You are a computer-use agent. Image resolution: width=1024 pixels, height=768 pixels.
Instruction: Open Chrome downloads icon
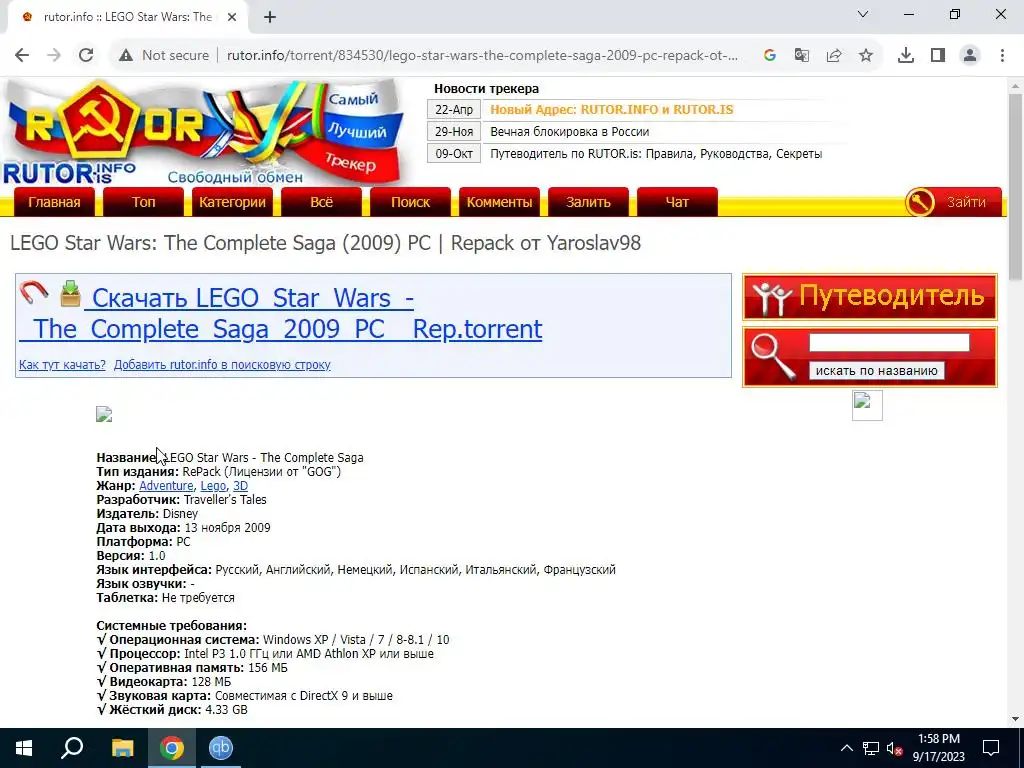[905, 56]
